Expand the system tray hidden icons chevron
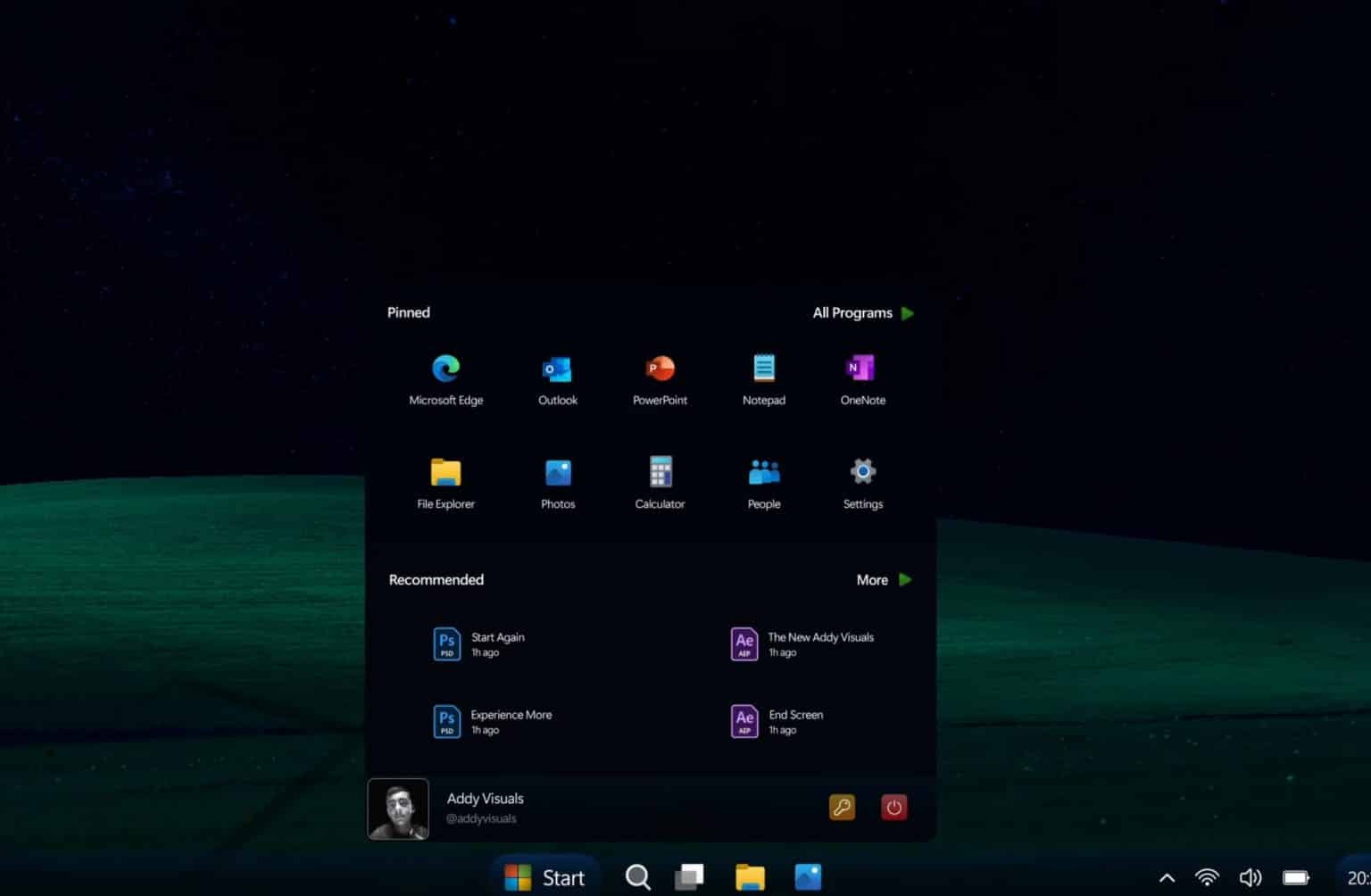 (1167, 877)
